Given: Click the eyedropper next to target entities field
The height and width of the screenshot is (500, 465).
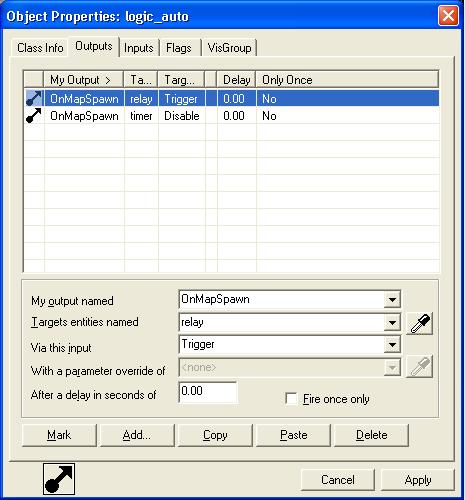Looking at the screenshot, I should click(420, 323).
